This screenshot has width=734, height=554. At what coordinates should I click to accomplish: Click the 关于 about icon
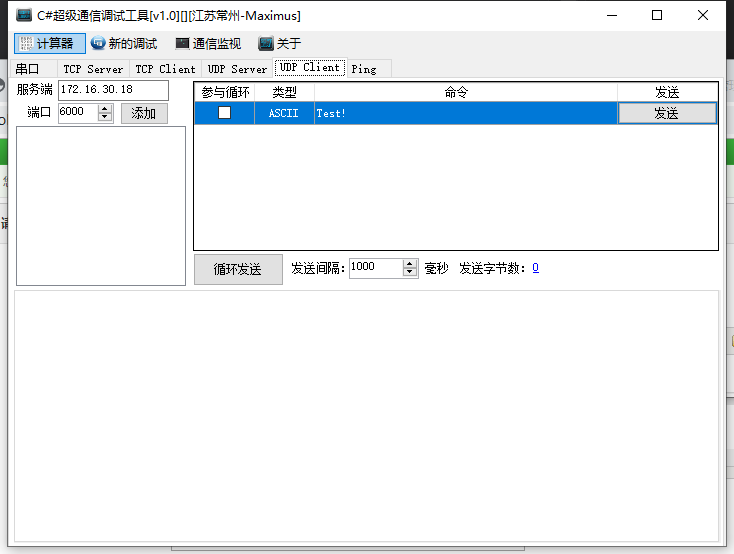click(x=266, y=44)
